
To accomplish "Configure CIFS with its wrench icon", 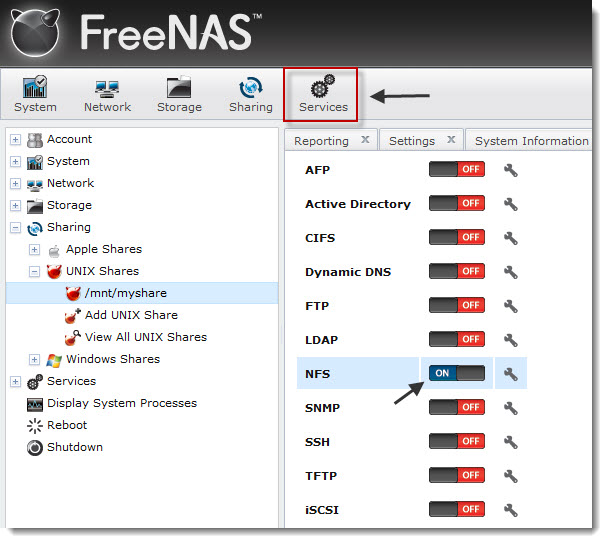I will (511, 238).
